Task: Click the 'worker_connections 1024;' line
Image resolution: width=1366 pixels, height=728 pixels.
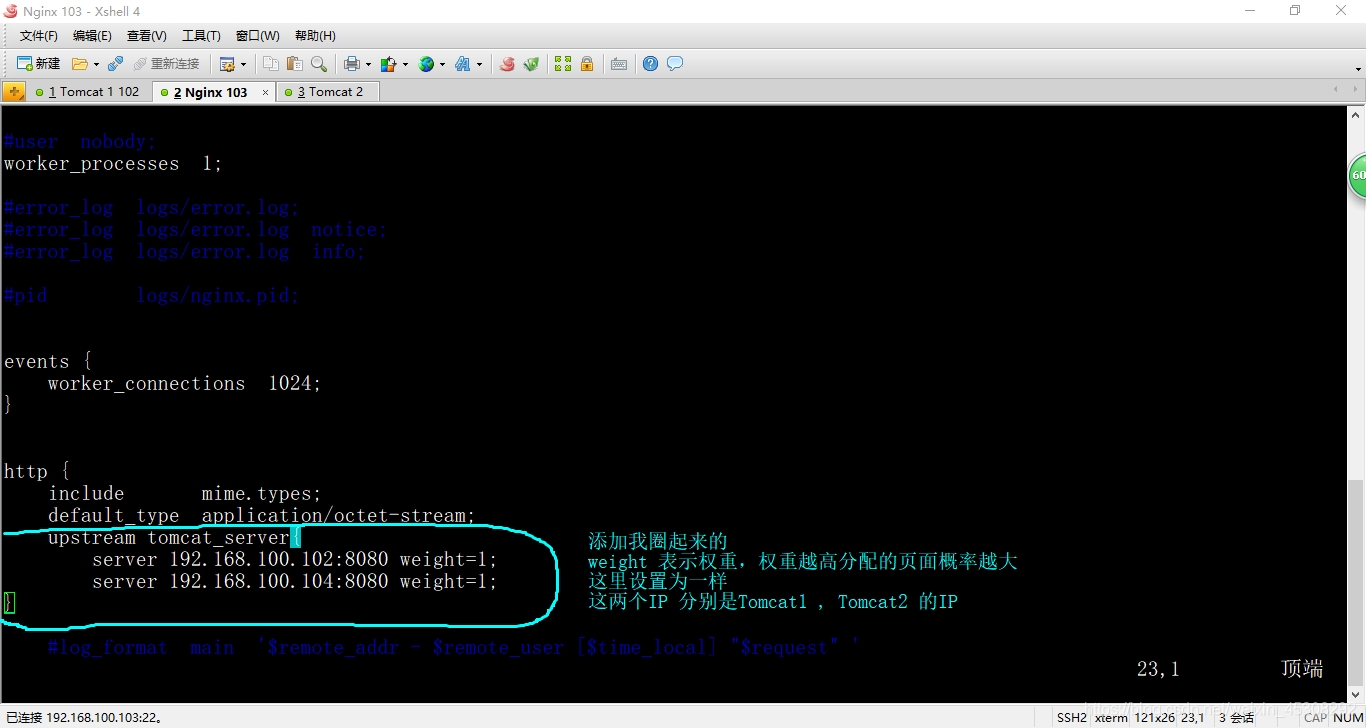Action: click(x=184, y=383)
